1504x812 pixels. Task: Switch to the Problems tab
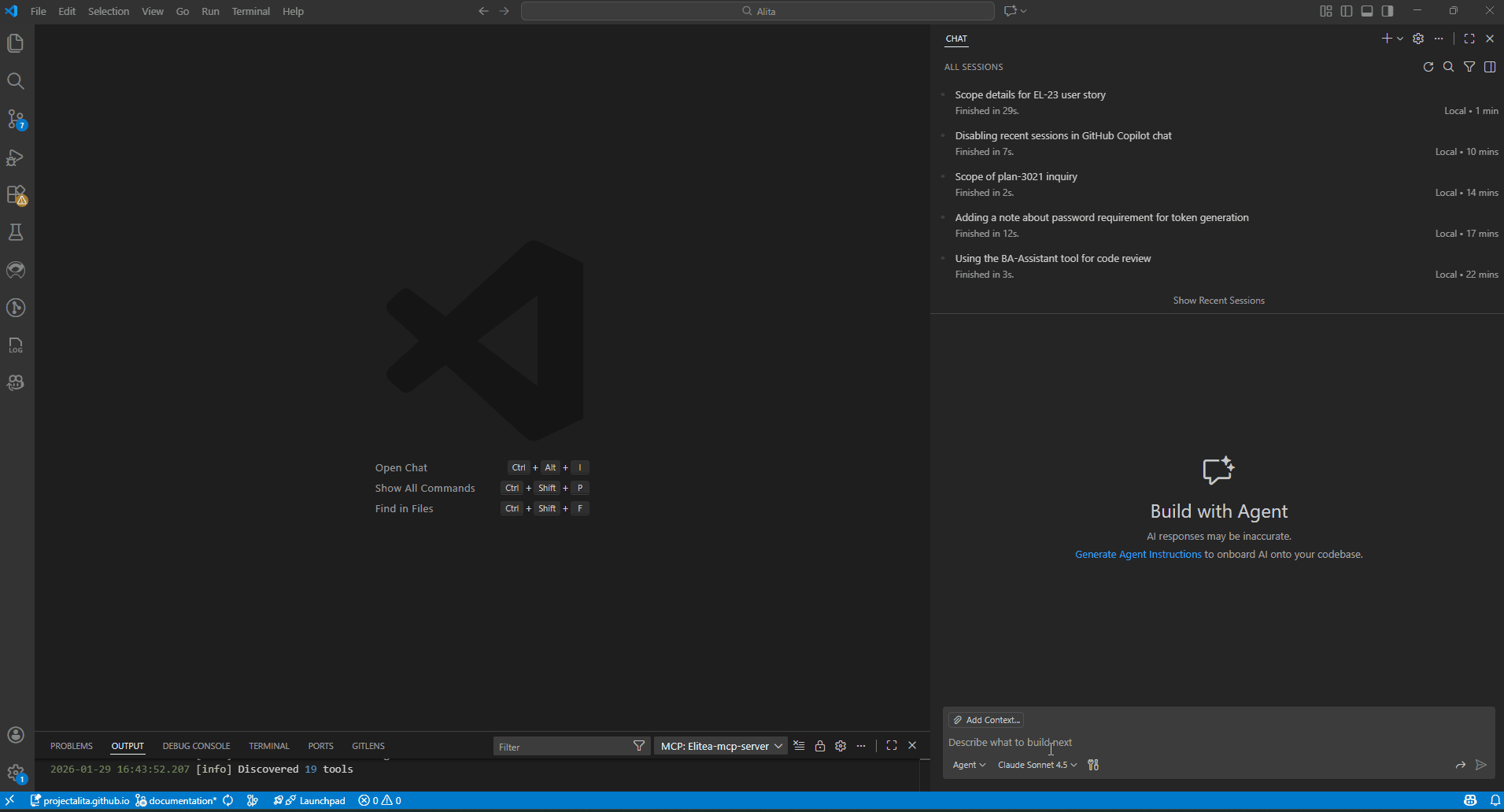pos(72,746)
